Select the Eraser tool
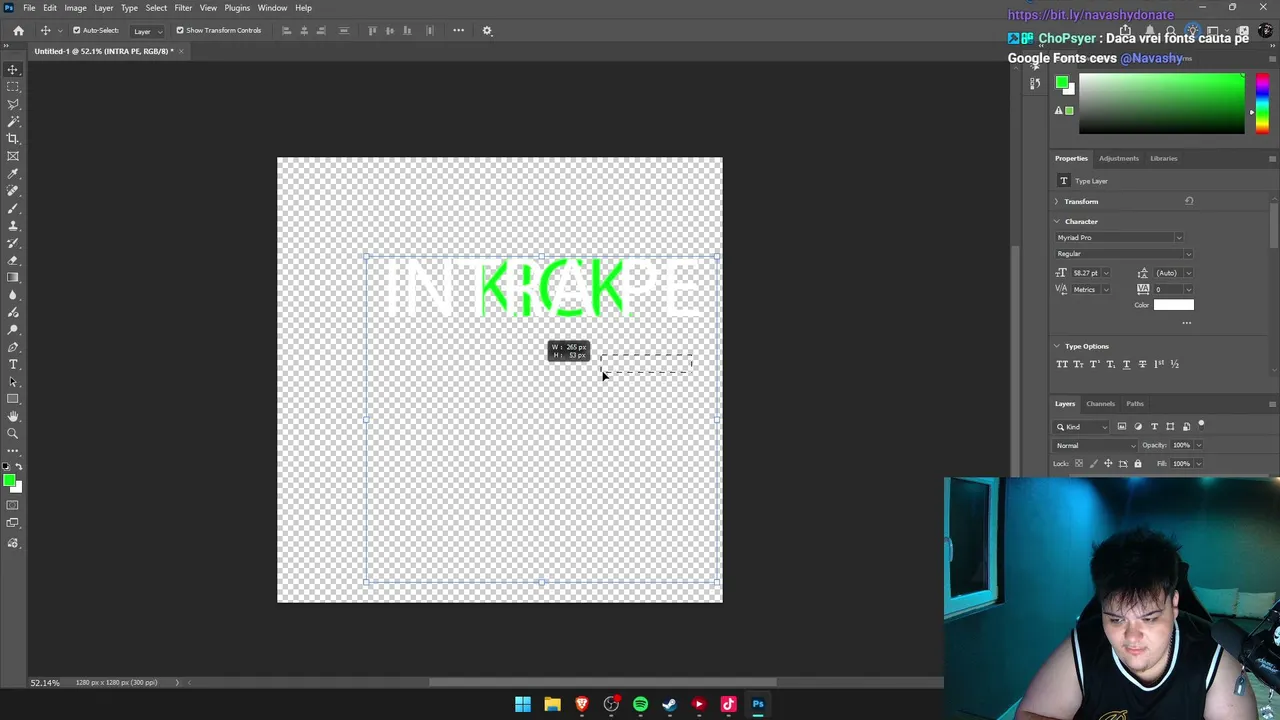 13,260
